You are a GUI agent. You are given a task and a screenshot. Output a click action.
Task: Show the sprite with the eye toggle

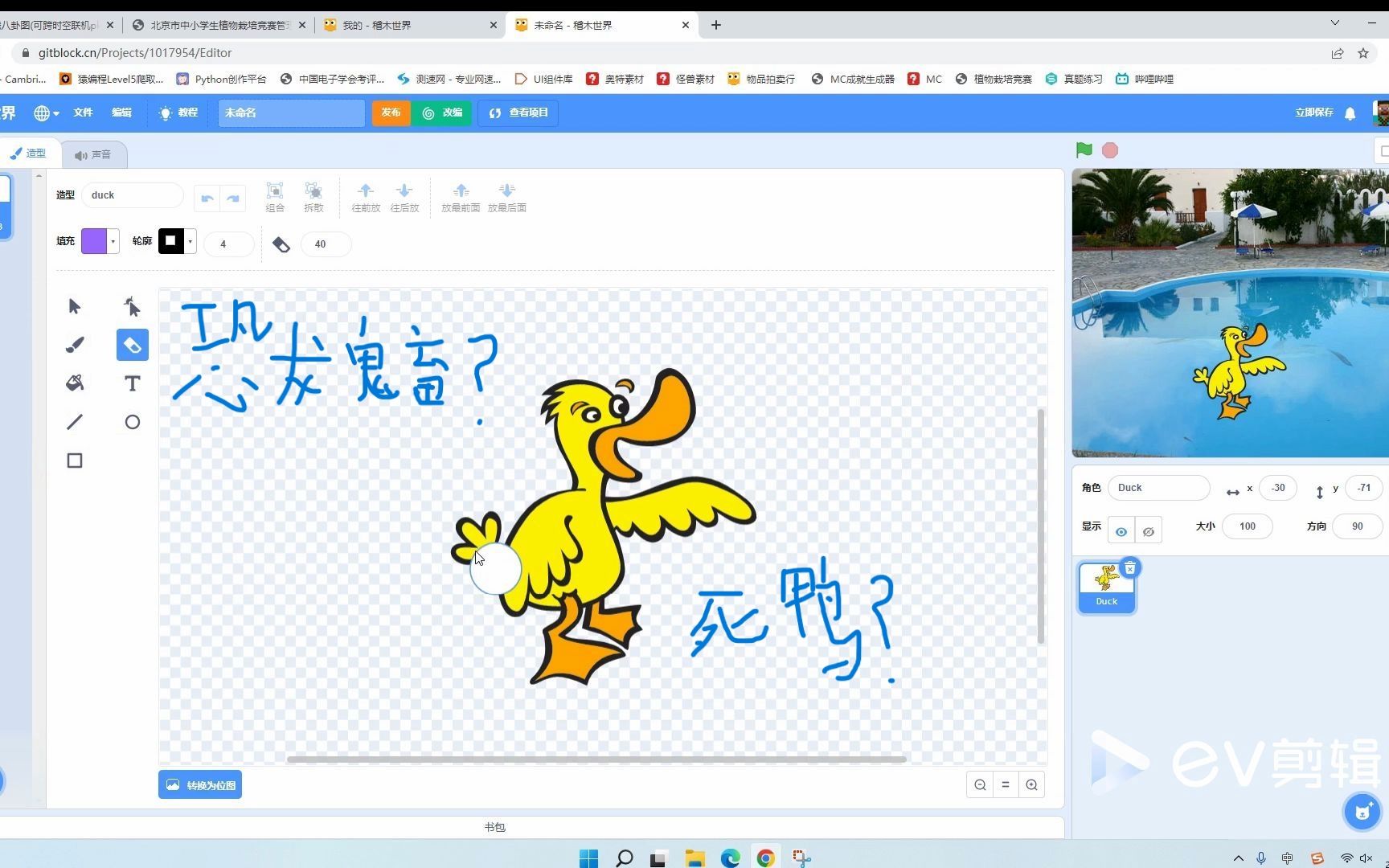tap(1121, 531)
